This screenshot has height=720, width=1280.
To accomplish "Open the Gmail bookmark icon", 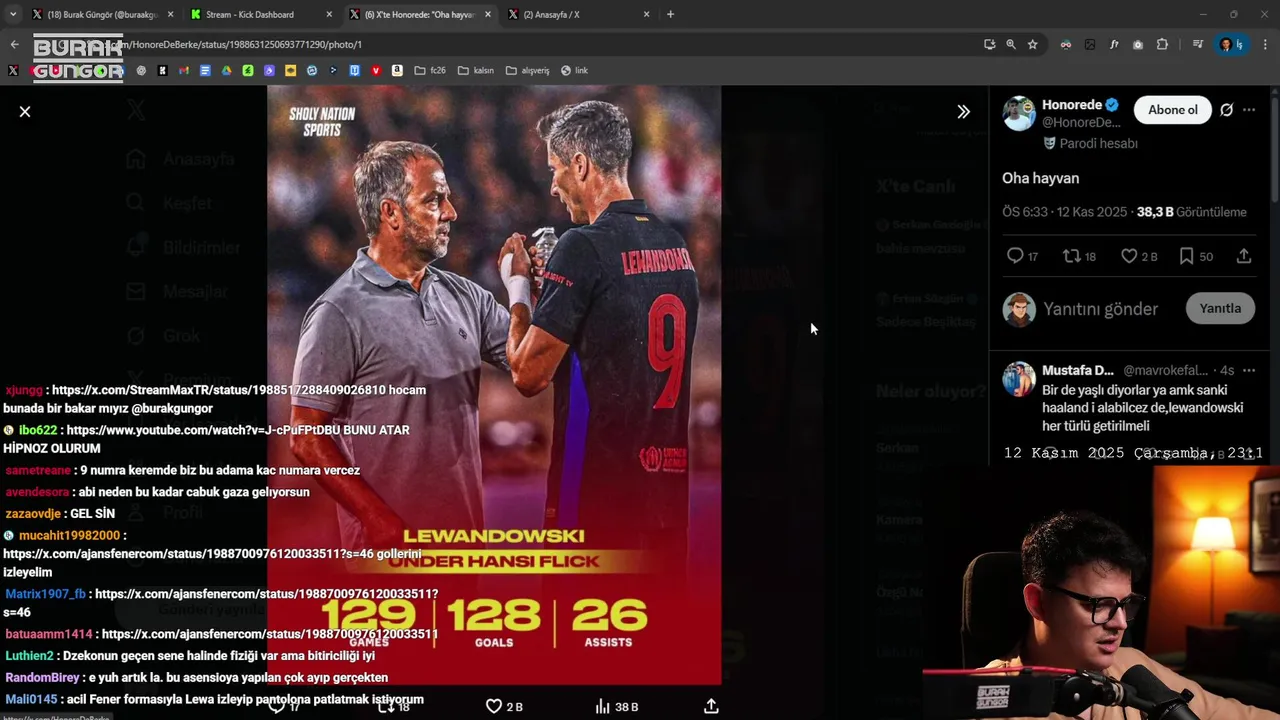I will click(x=184, y=70).
